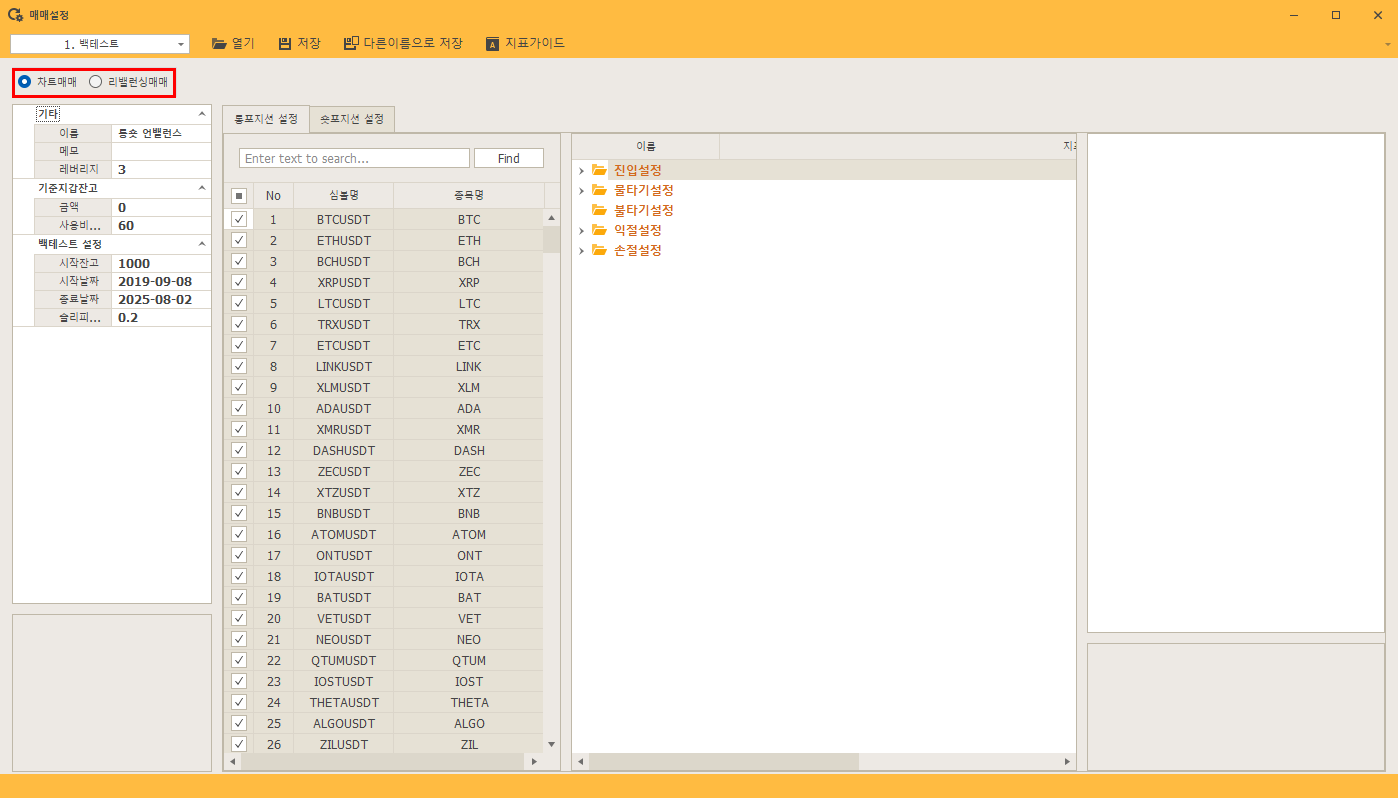Click the 시작날짜 value 2019-09-08
Image resolution: width=1398 pixels, height=798 pixels.
[x=162, y=281]
